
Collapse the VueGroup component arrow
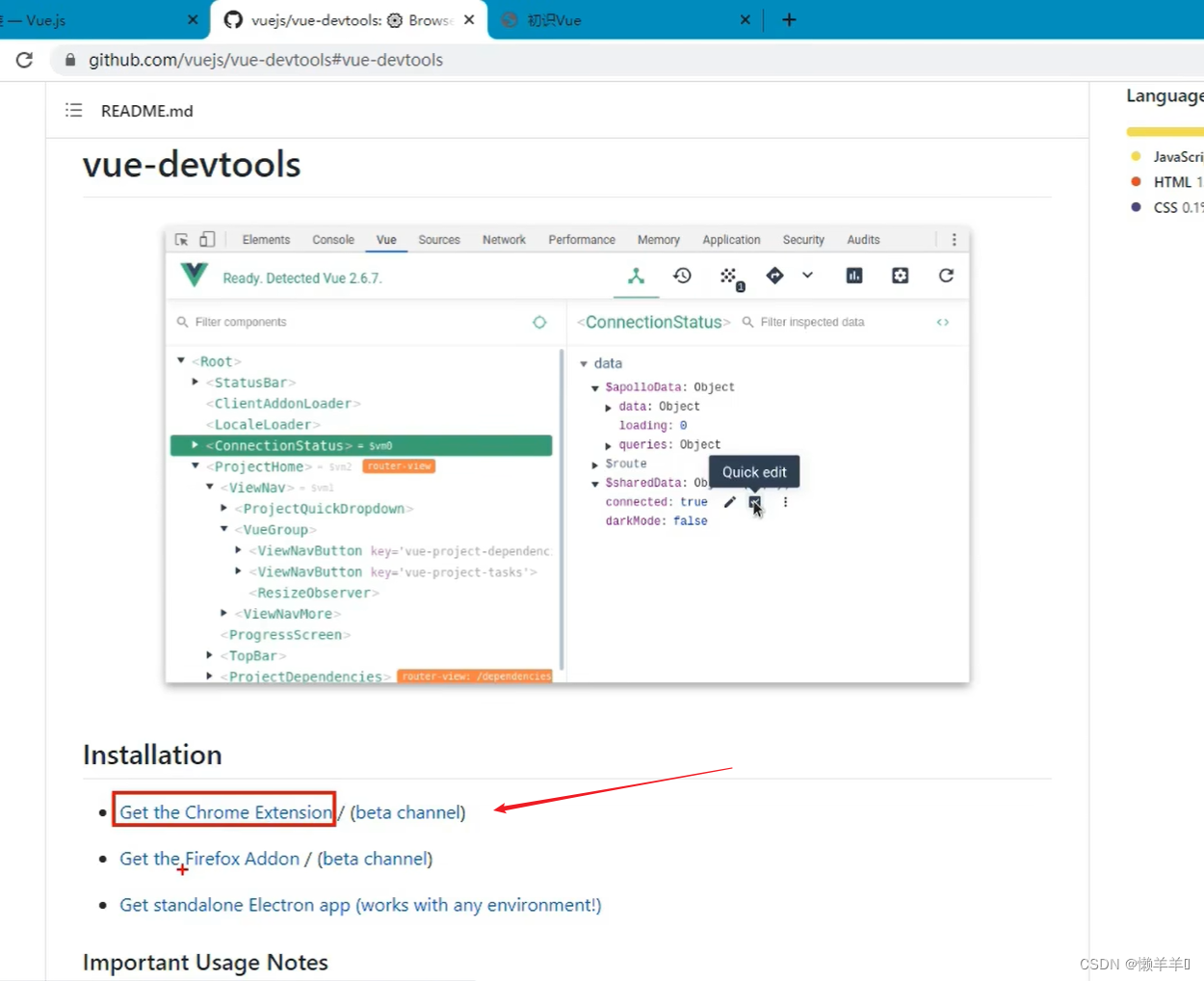pos(224,529)
